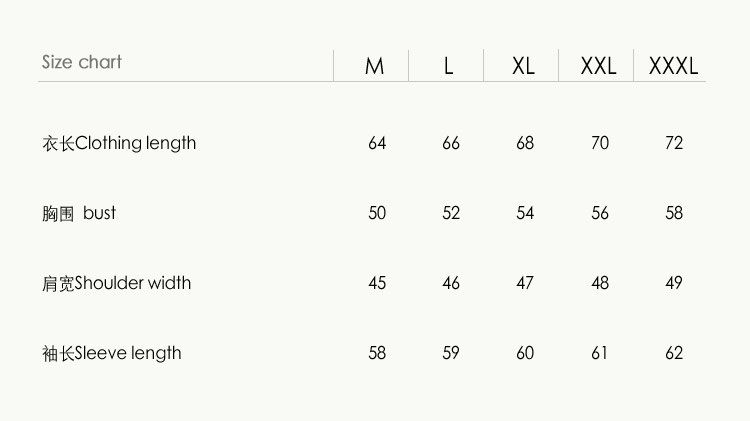Select the XL size column header

(523, 66)
